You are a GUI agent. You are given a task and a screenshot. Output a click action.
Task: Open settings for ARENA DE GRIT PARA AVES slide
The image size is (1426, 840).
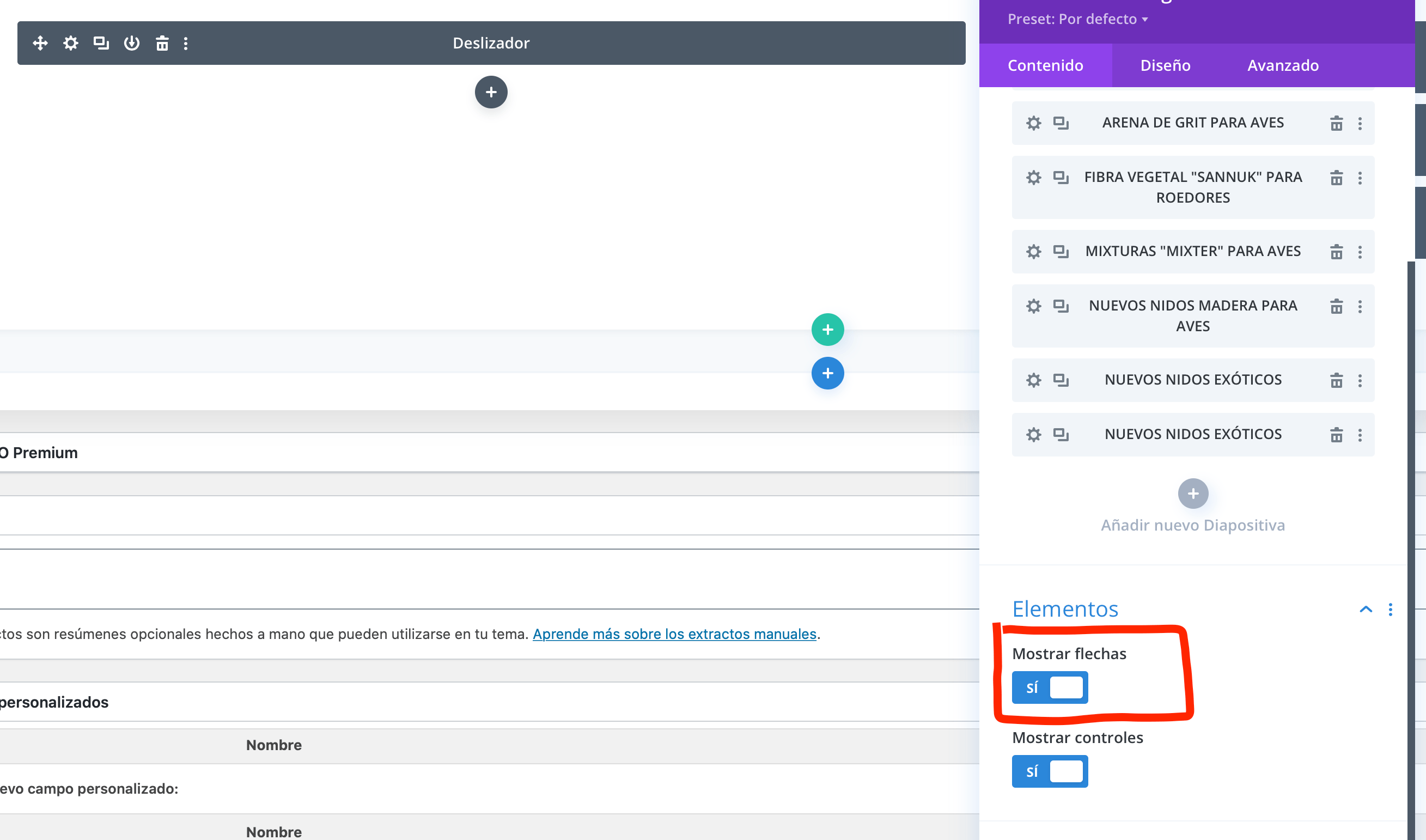pos(1034,123)
